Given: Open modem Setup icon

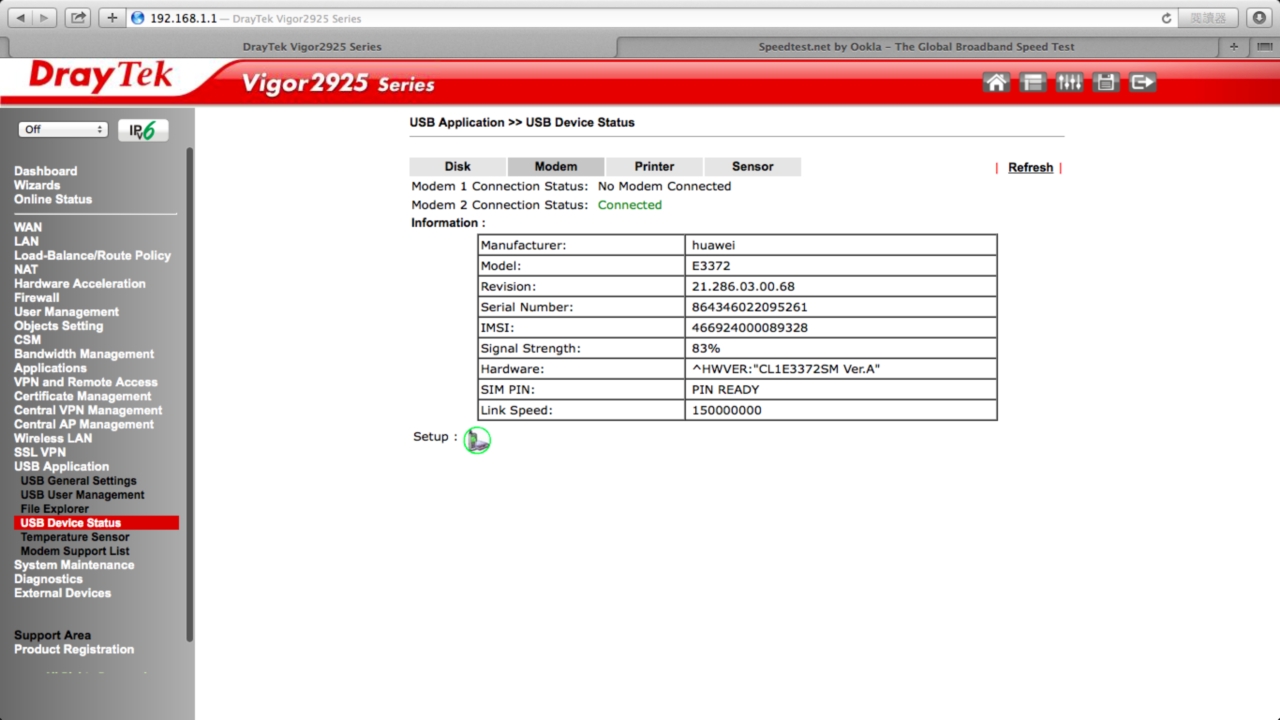Looking at the screenshot, I should click(x=477, y=440).
